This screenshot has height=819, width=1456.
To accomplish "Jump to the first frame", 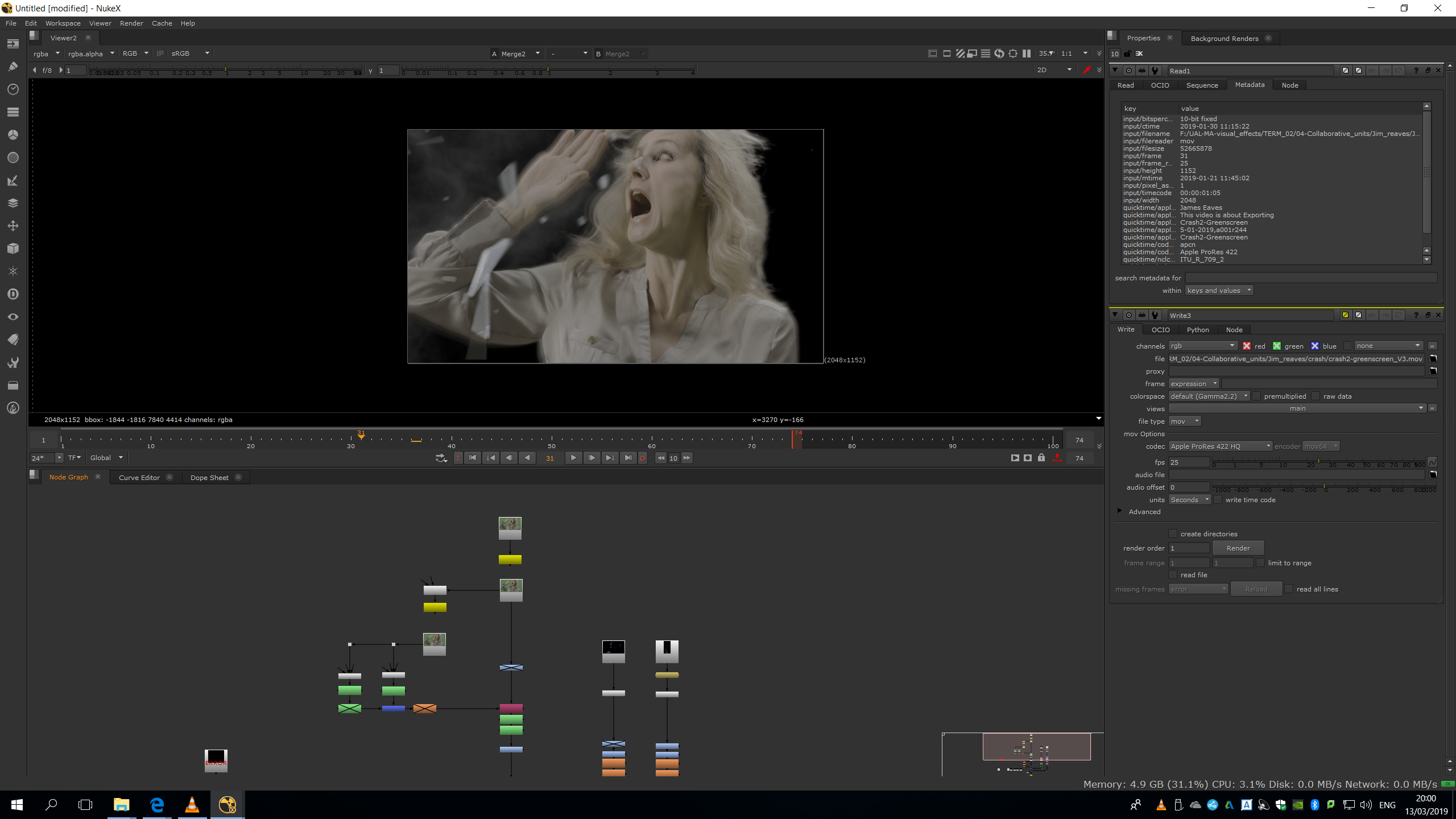I will click(x=473, y=458).
